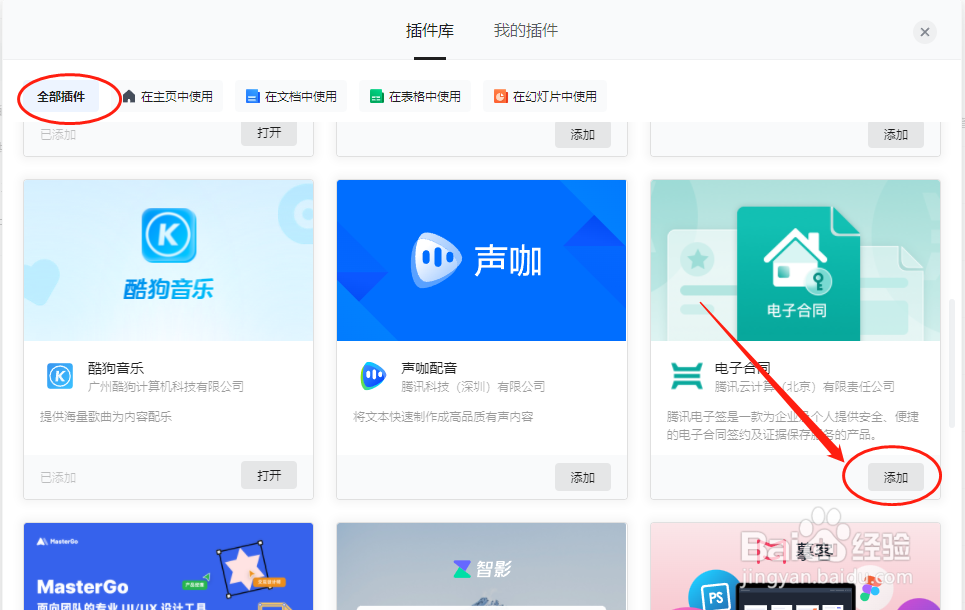Click 腾讯科技（深圳）有限公司 publisher text
The image size is (965, 610).
(x=473, y=387)
